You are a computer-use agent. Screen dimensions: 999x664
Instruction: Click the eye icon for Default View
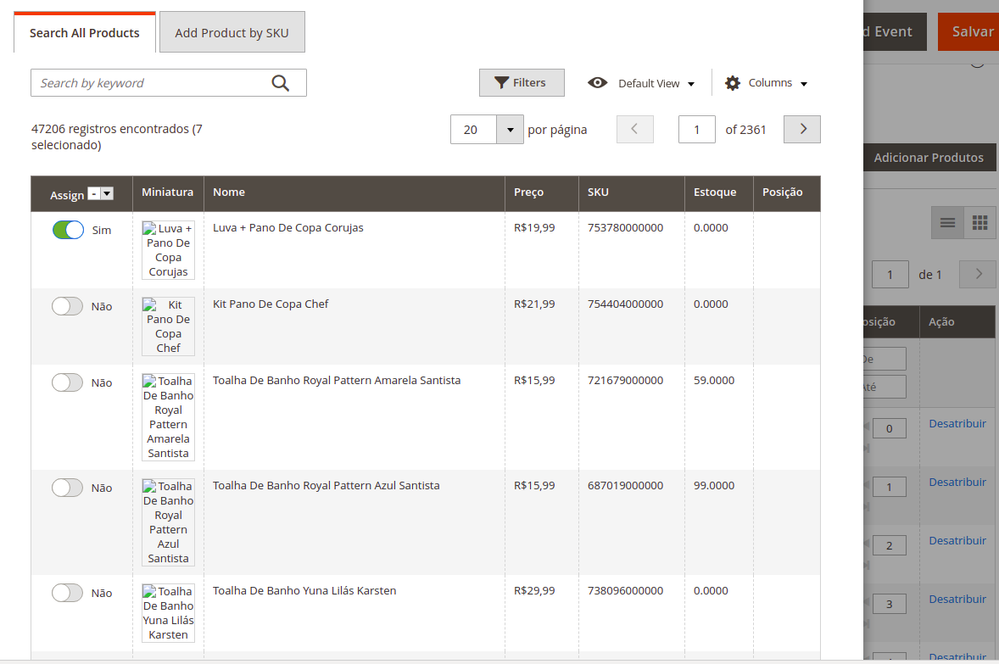[x=597, y=83]
